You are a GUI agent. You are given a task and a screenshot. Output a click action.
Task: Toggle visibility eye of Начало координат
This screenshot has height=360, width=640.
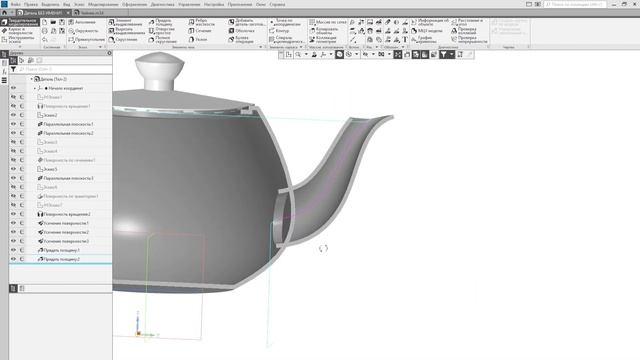pos(13,88)
